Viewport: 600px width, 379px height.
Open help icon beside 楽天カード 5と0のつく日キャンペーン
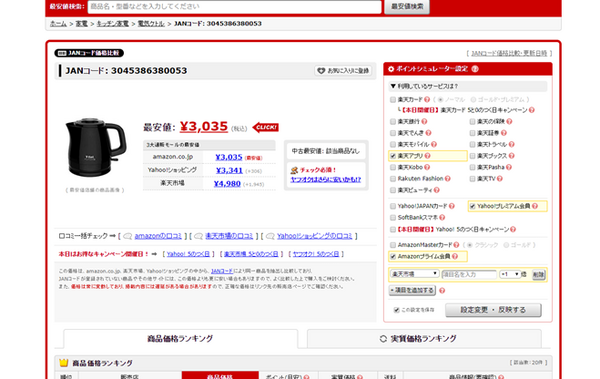click(532, 110)
